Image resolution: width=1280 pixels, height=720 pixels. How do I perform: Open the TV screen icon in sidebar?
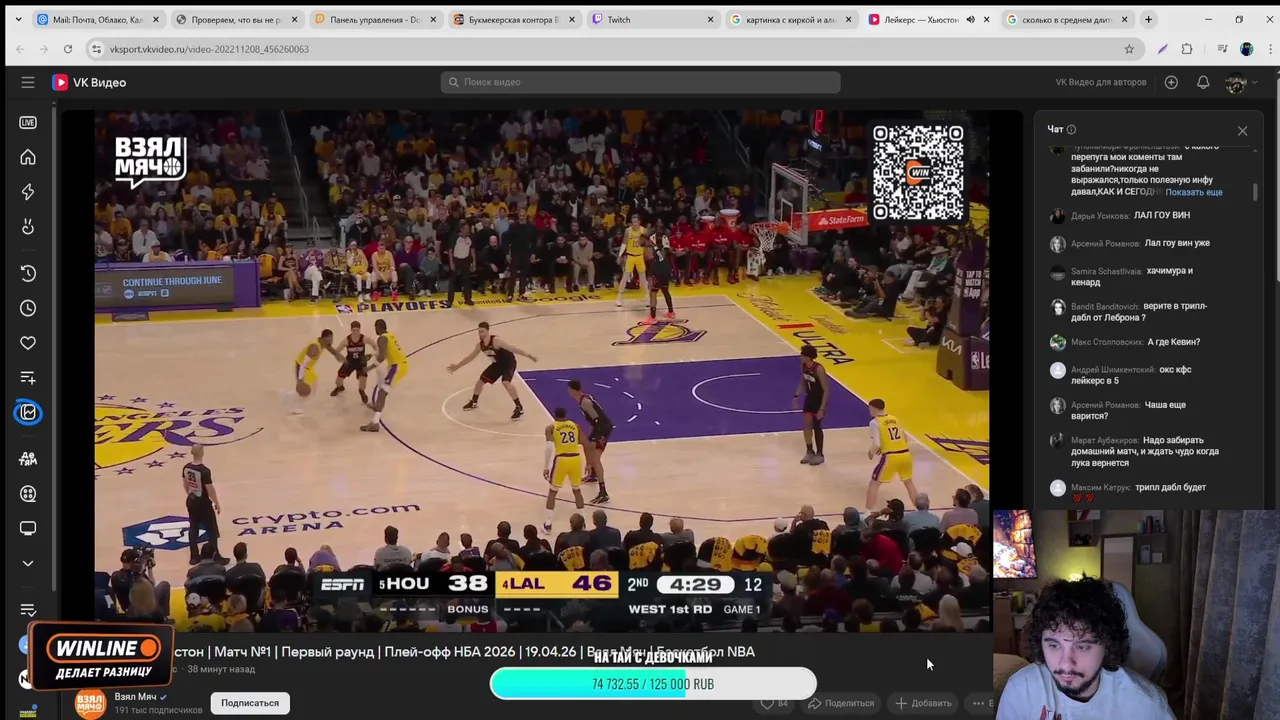[x=28, y=528]
